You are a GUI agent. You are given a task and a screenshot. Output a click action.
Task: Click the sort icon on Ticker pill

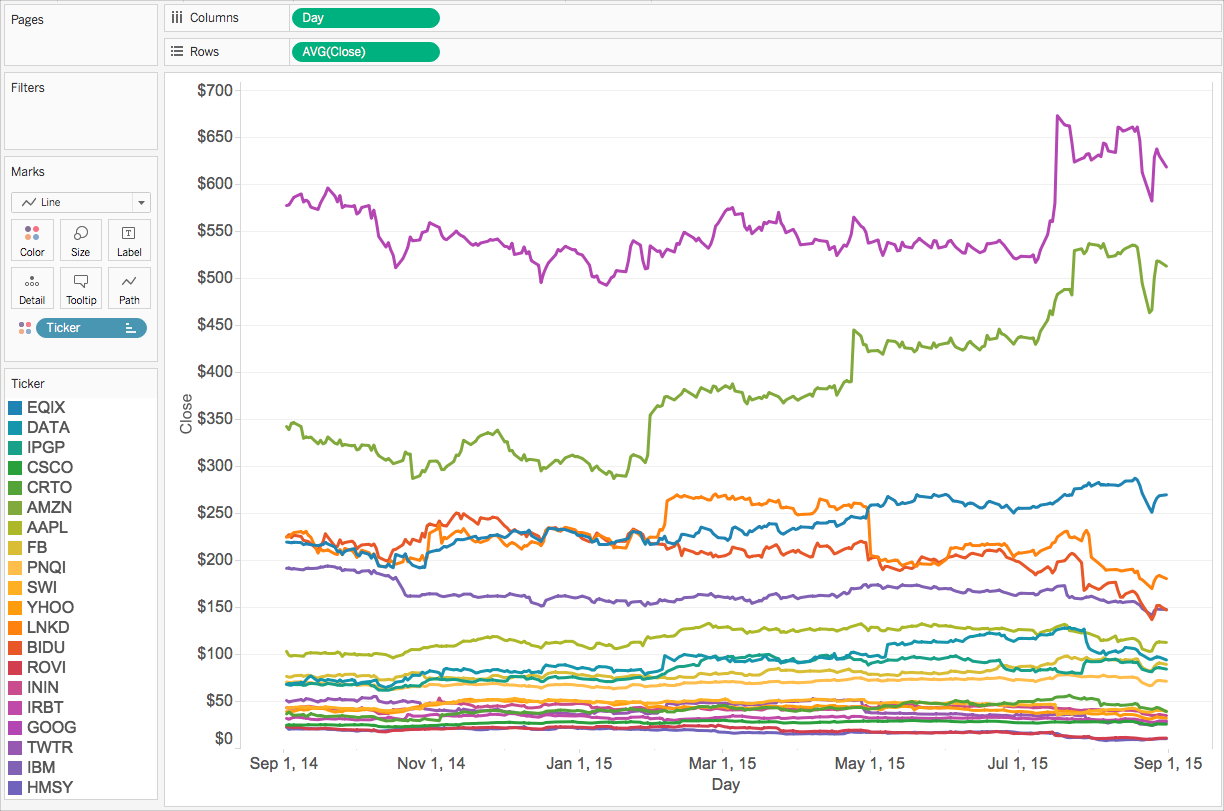pyautogui.click(x=130, y=328)
